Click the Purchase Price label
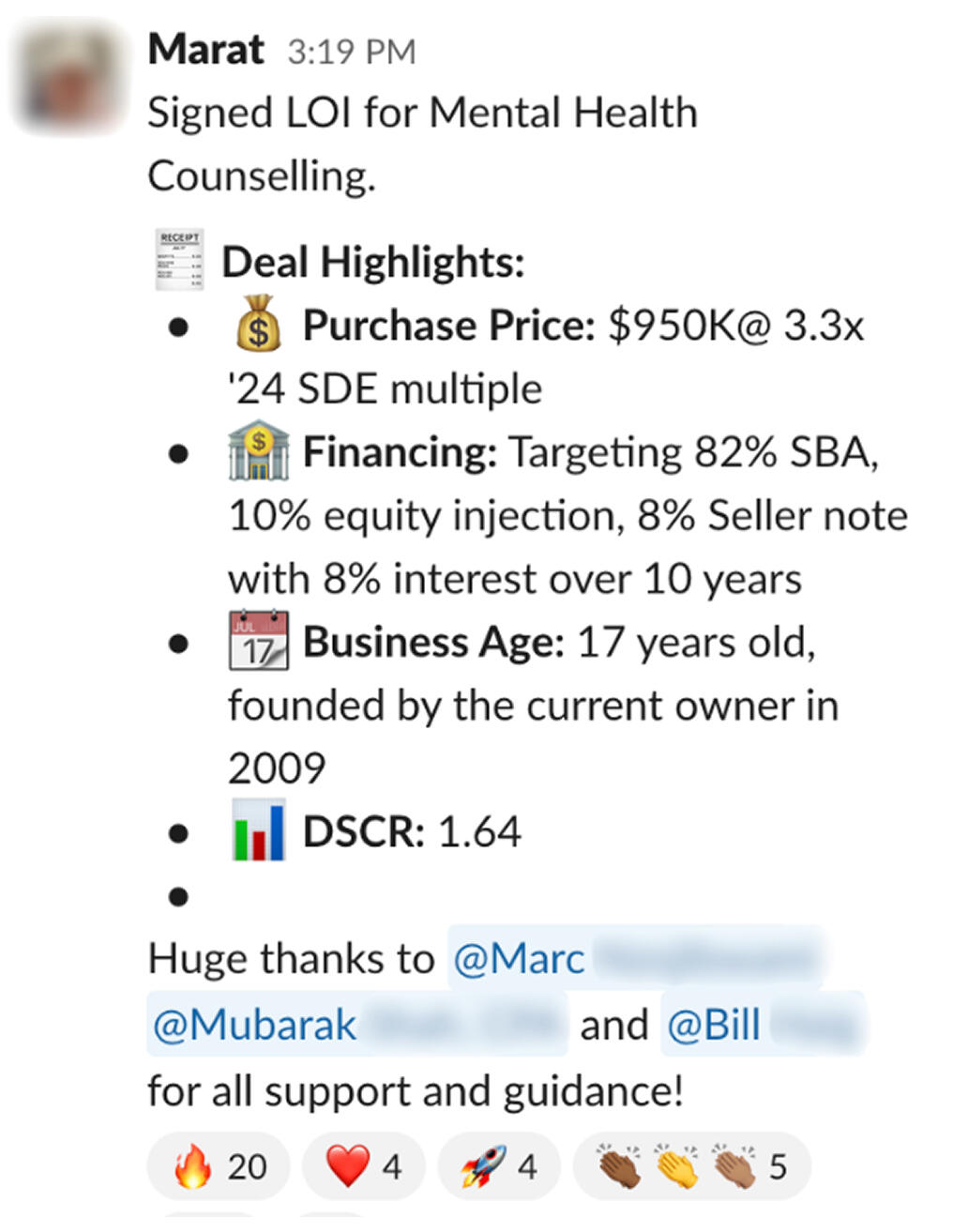 (x=448, y=326)
